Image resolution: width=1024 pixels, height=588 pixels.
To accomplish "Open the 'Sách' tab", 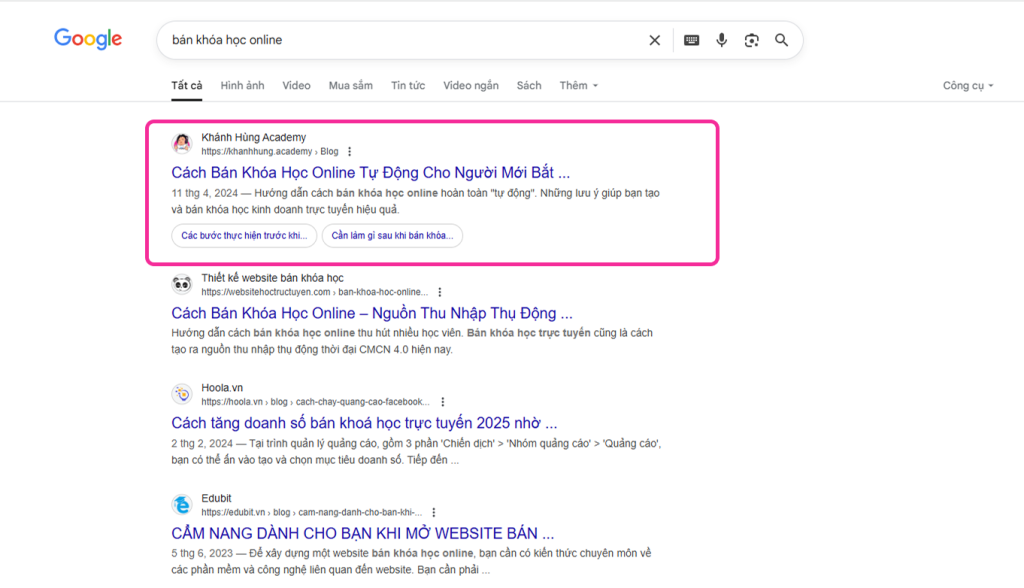I will (x=529, y=86).
